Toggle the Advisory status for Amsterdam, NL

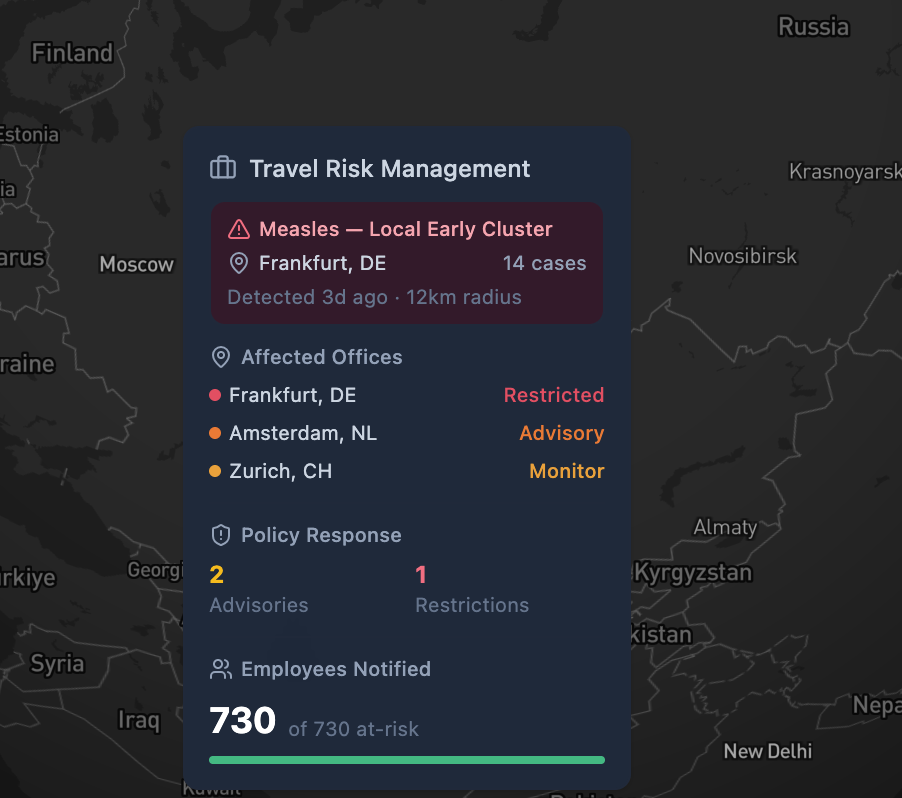[x=561, y=432]
